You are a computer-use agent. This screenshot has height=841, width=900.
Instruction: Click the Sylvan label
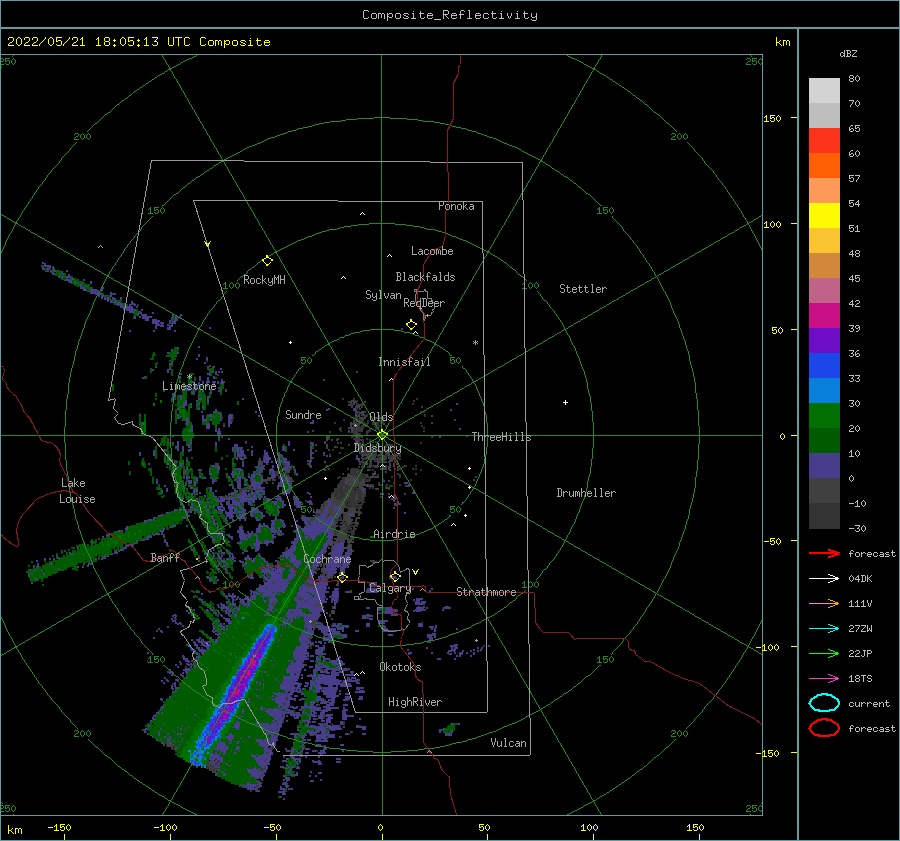point(383,295)
